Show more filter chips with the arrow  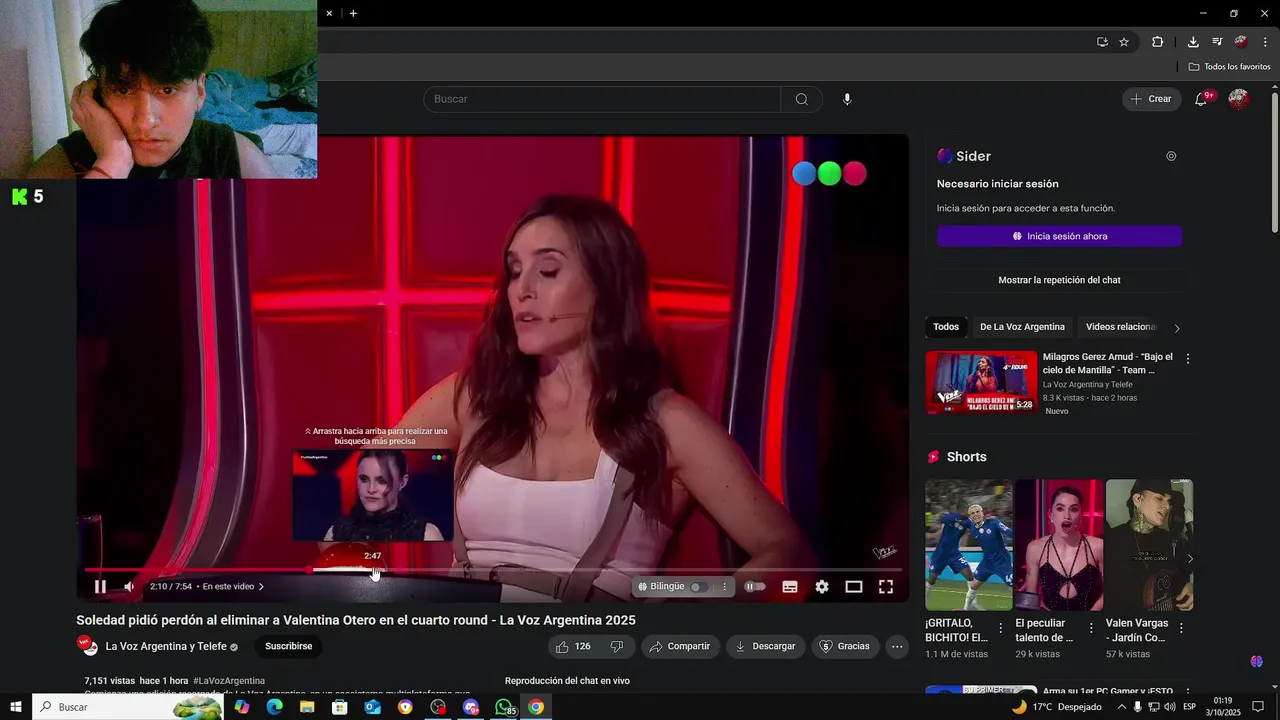click(1177, 328)
